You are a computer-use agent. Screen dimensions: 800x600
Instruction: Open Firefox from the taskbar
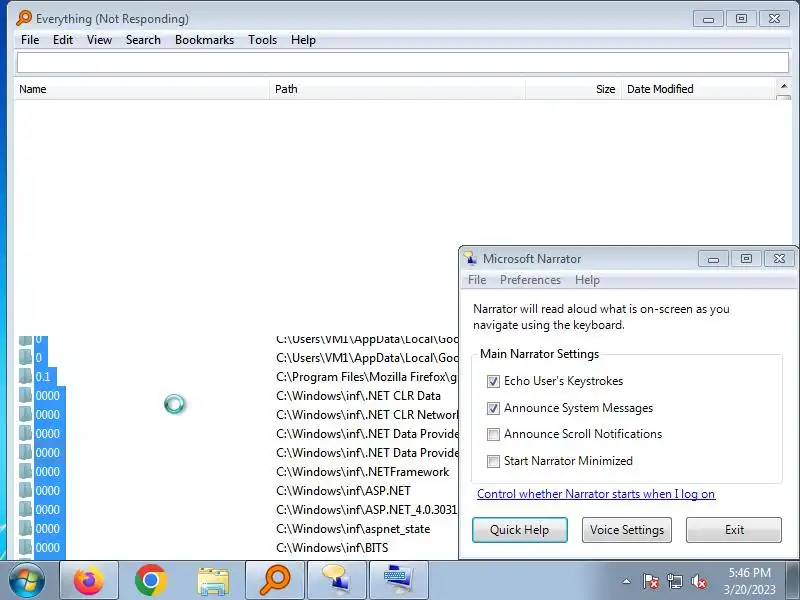[89, 580]
